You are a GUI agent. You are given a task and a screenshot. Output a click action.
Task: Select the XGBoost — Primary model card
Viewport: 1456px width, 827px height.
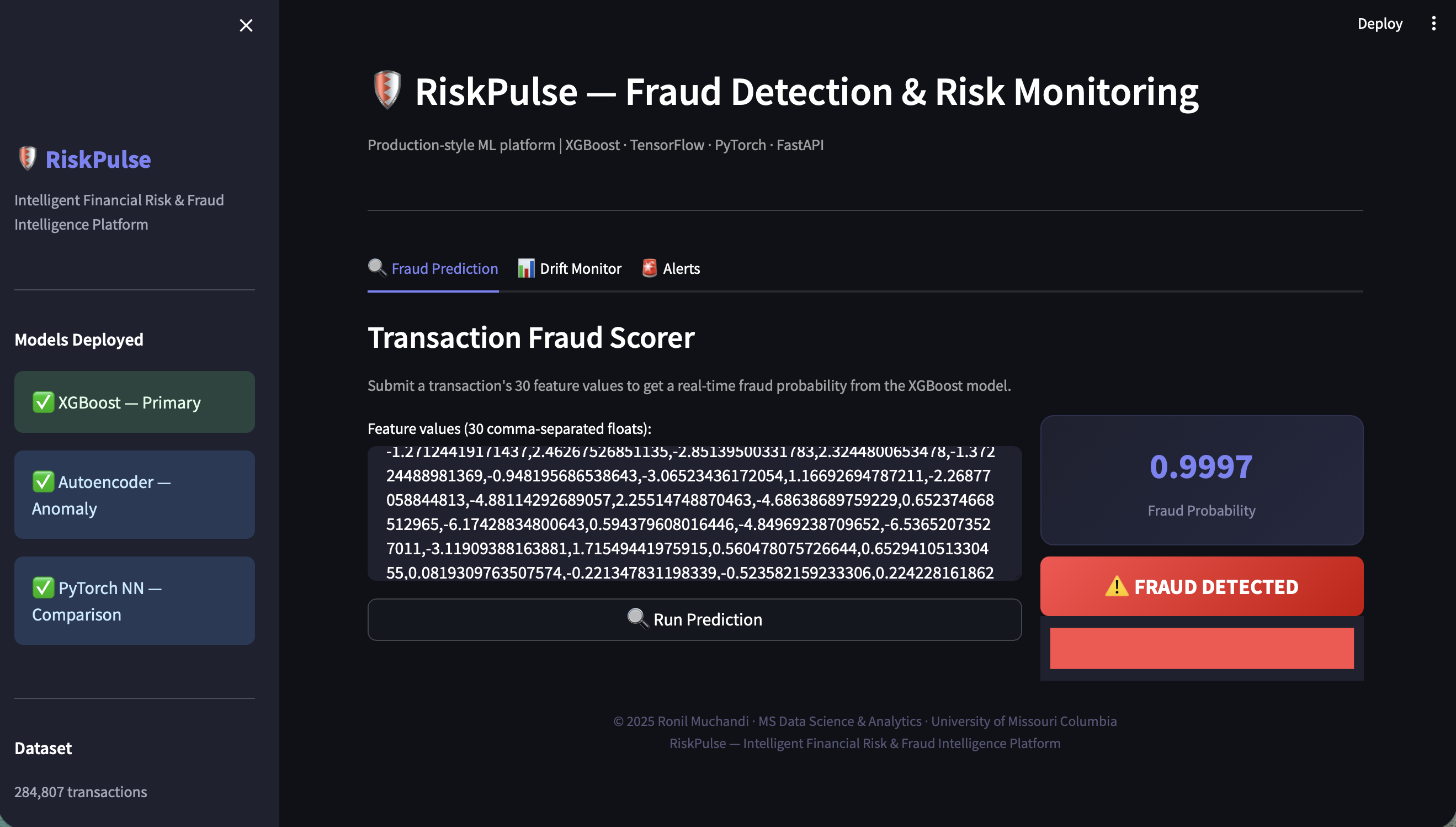[135, 402]
